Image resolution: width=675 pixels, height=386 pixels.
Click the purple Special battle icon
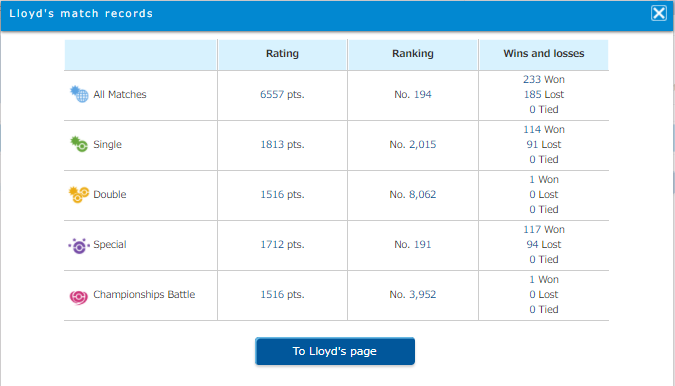pos(79,245)
